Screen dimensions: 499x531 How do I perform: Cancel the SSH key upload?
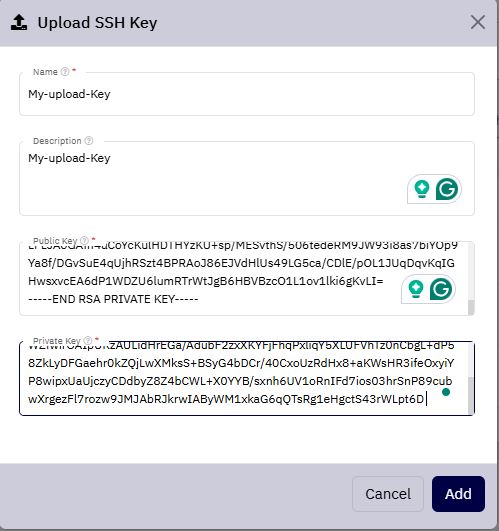coord(388,494)
